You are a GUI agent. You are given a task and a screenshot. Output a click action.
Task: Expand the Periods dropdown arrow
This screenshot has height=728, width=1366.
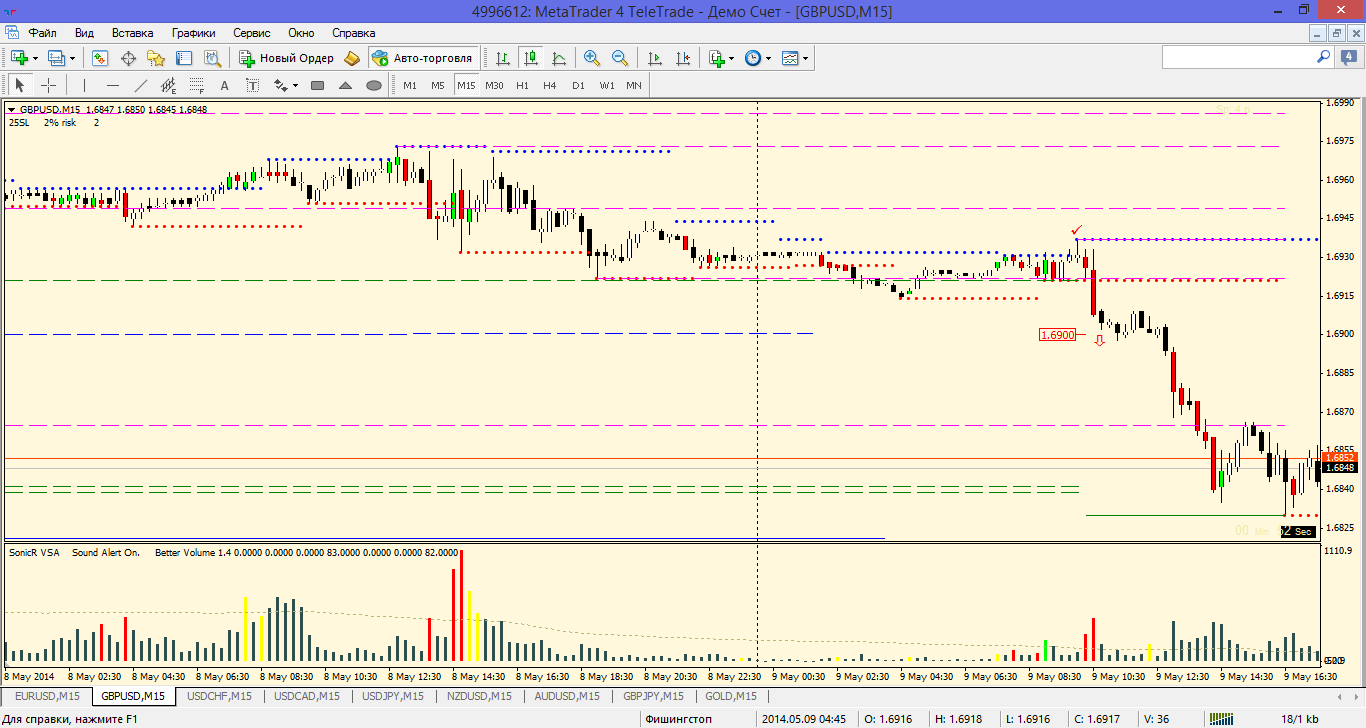pyautogui.click(x=769, y=58)
